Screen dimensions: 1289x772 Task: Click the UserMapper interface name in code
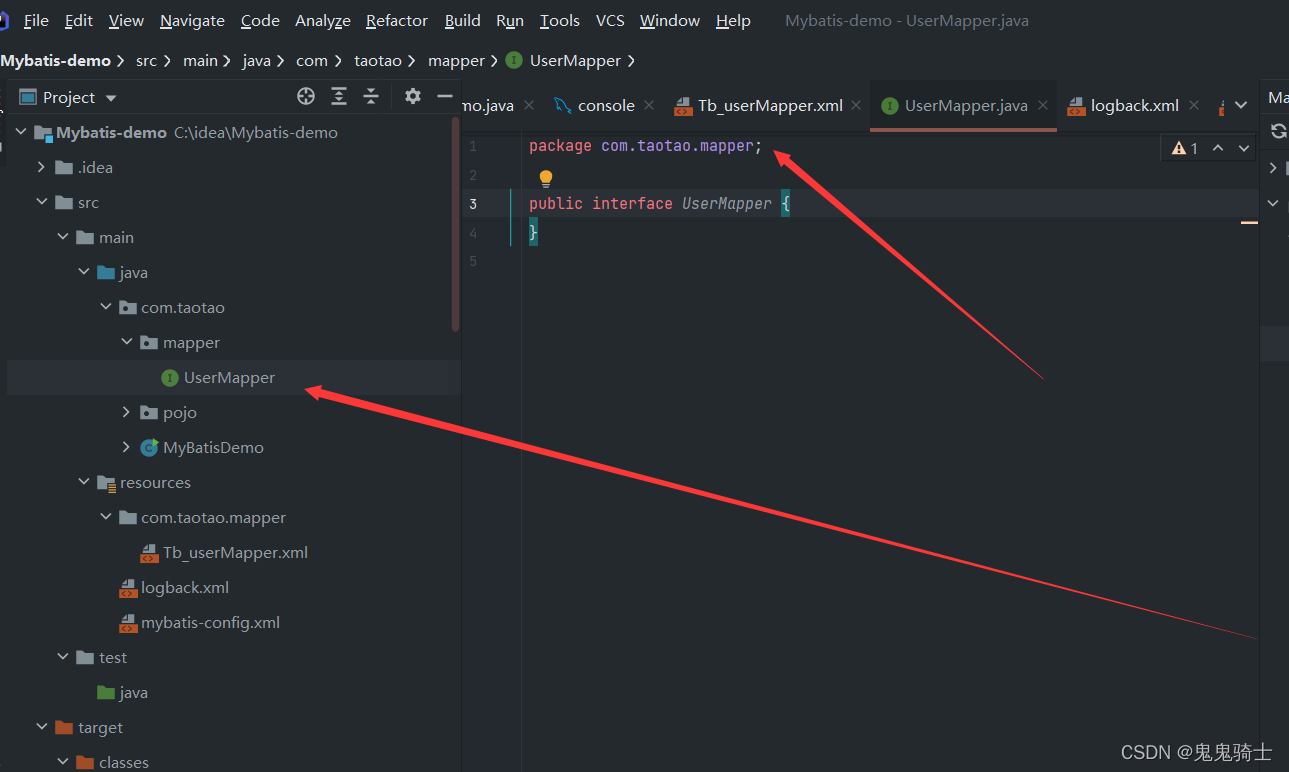[x=727, y=203]
